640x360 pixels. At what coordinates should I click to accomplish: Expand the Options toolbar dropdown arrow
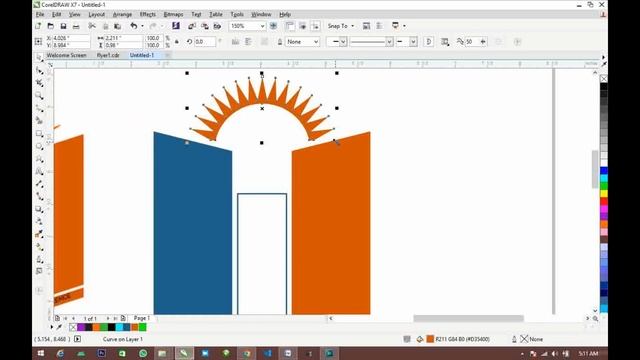click(x=404, y=26)
